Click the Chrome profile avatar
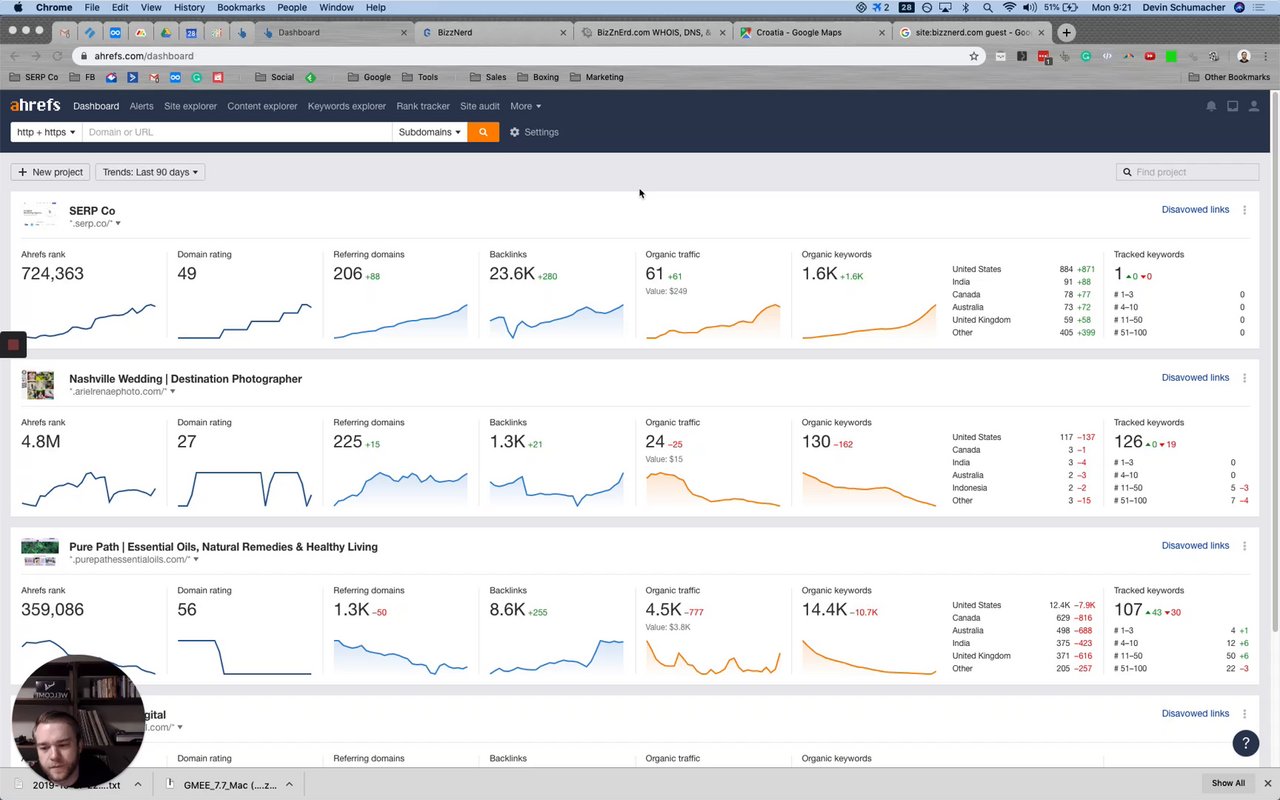This screenshot has height=800, width=1280. pos(1244,56)
